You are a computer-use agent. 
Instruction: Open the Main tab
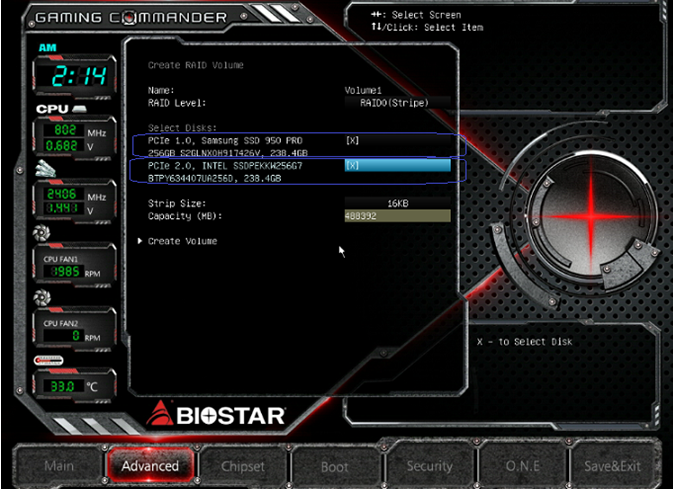59,466
